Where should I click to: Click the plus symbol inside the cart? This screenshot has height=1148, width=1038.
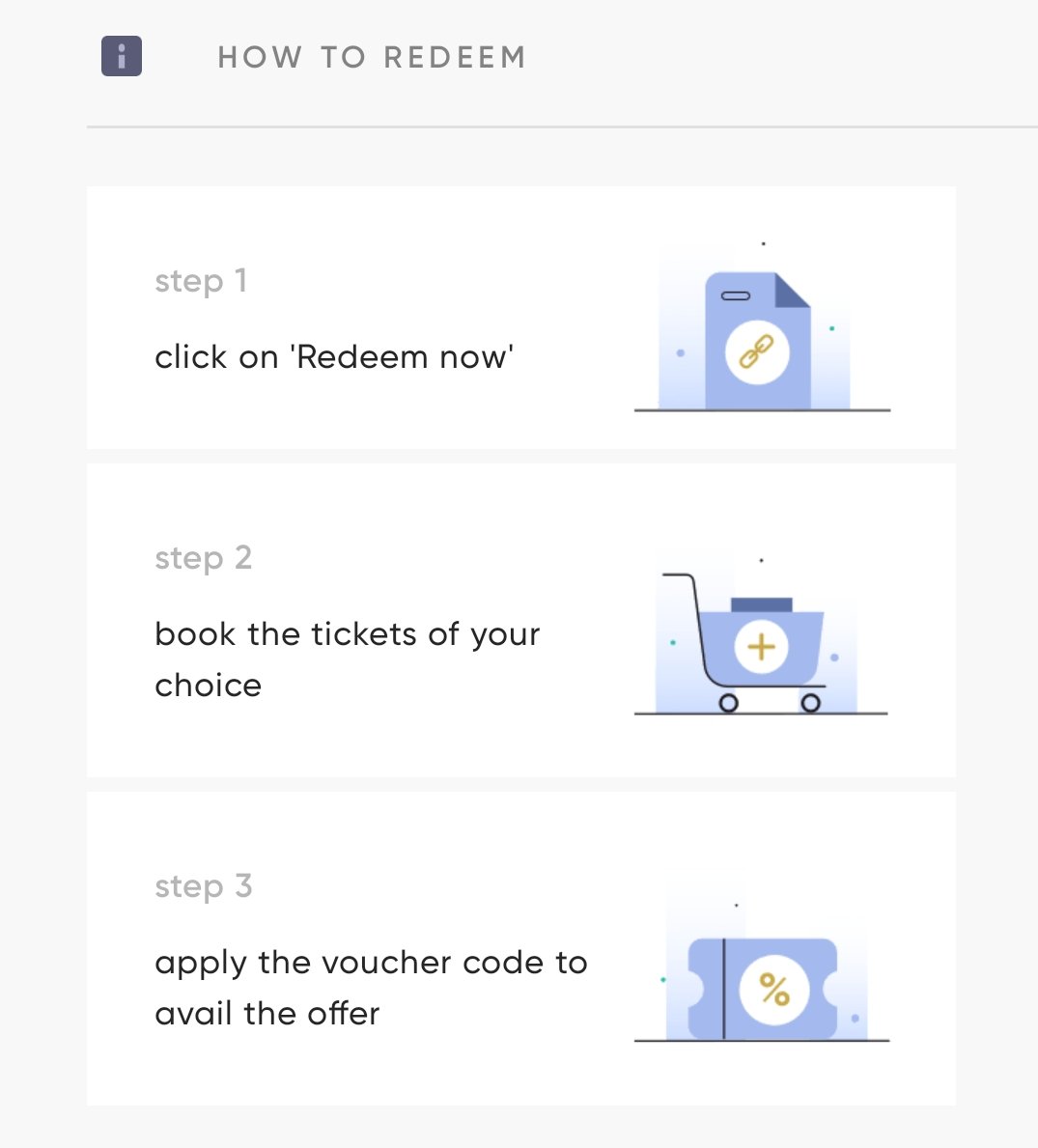[x=761, y=647]
